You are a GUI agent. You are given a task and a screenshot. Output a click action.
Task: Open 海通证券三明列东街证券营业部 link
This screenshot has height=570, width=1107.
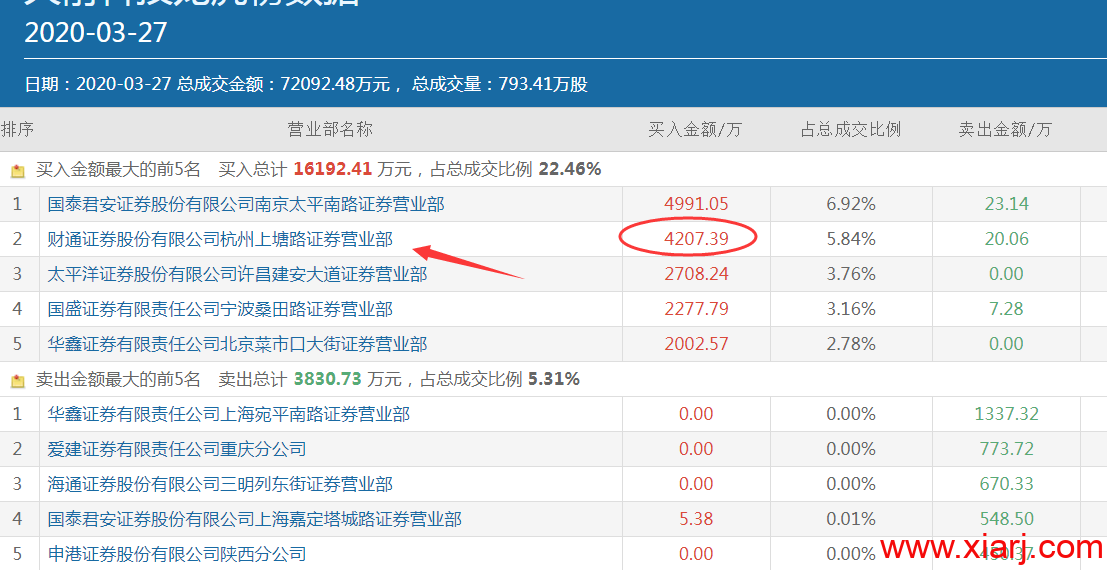pos(220,485)
